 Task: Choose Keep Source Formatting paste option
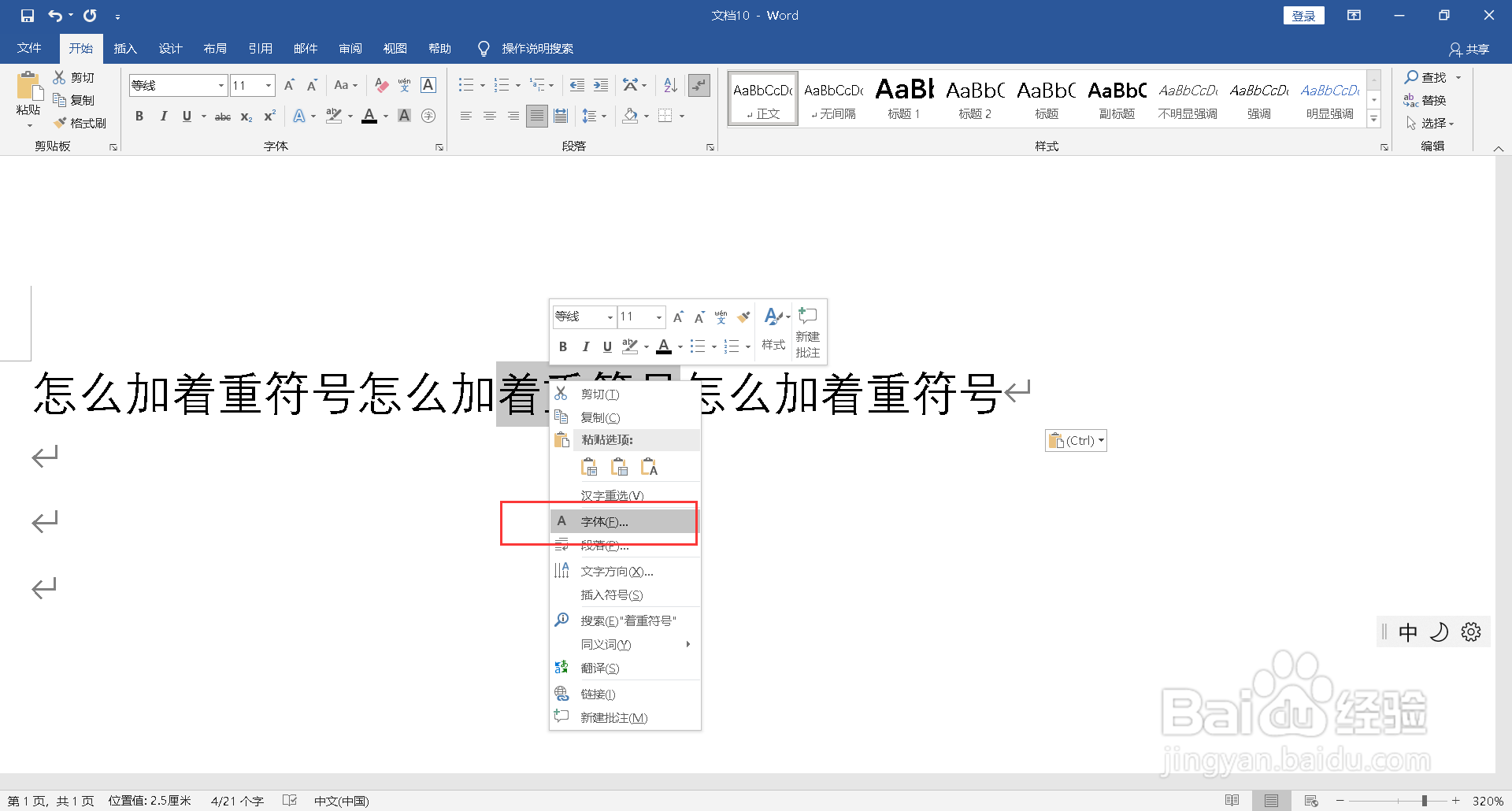click(589, 467)
